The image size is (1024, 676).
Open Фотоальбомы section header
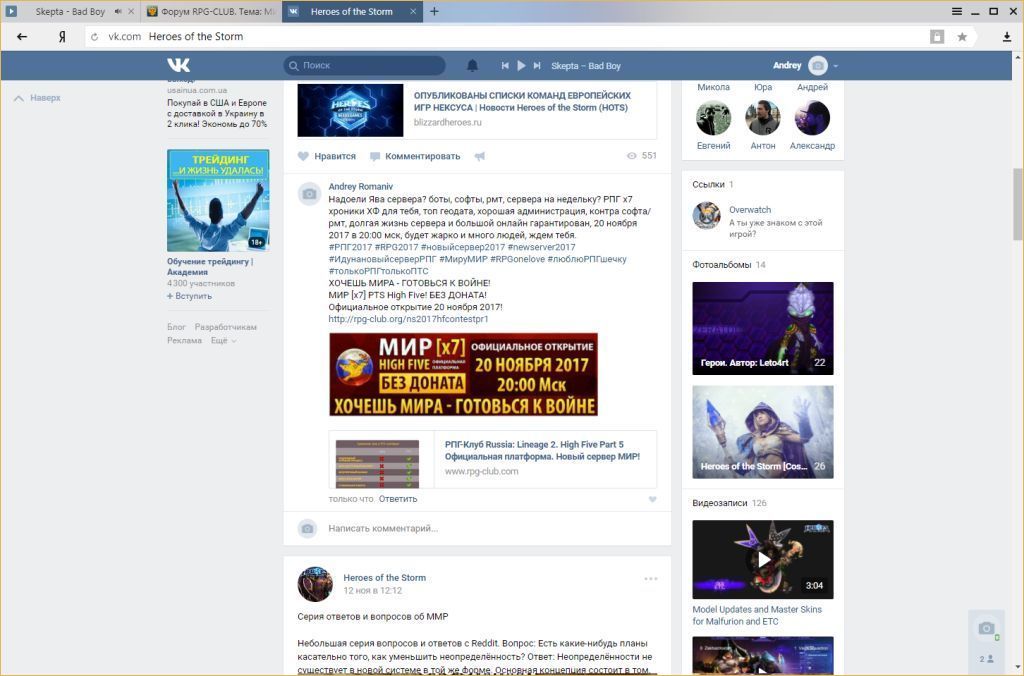(x=722, y=265)
